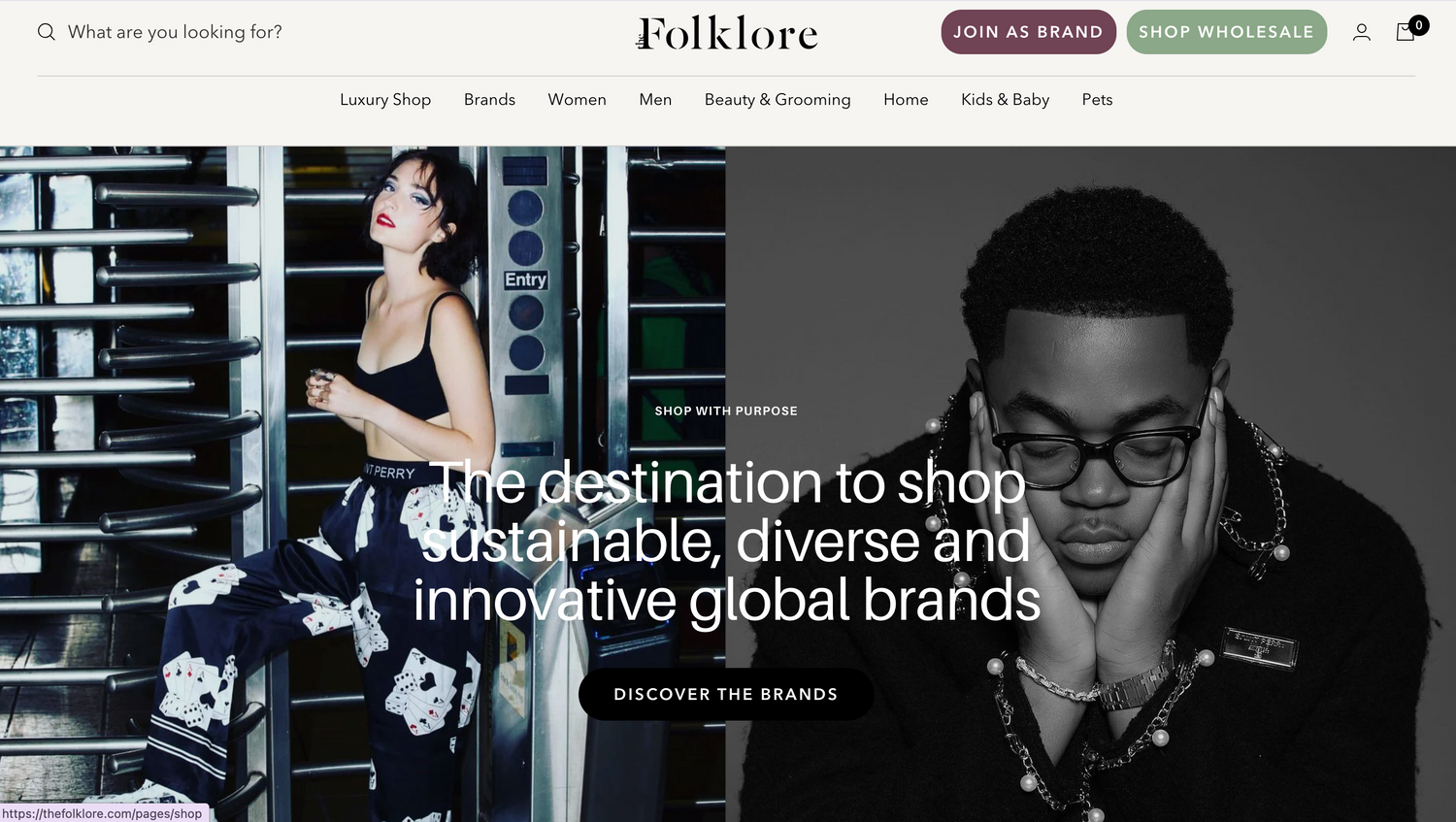
Task: Click the Folklore logo
Action: coord(727,33)
